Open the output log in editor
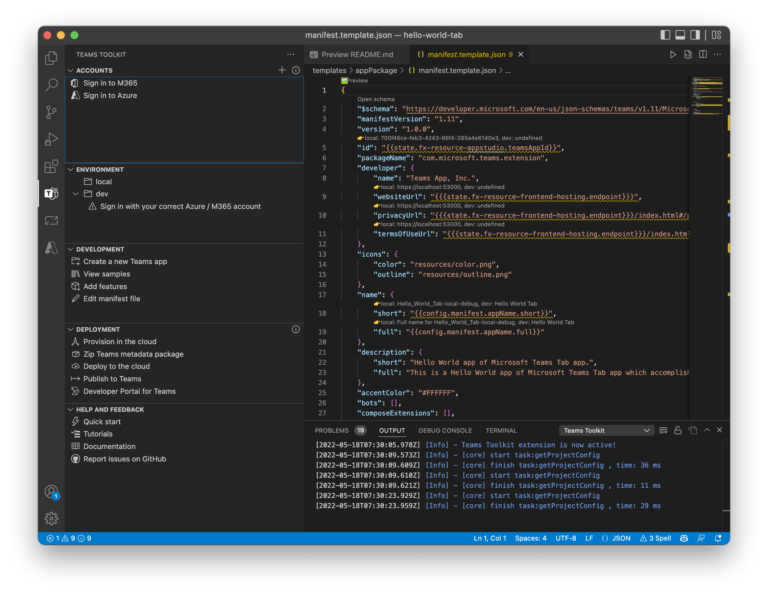The width and height of the screenshot is (768, 595). 693,430
